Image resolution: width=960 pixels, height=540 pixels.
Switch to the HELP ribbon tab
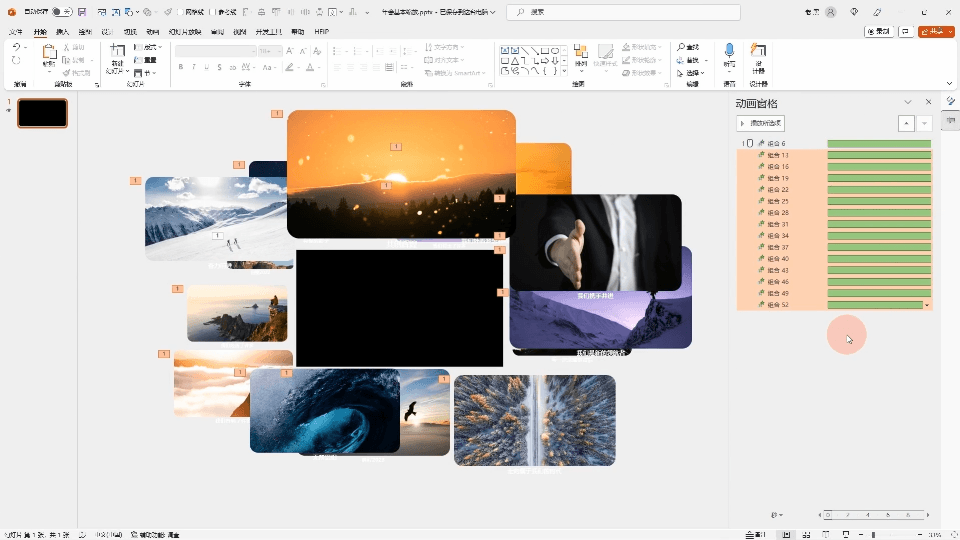point(321,32)
